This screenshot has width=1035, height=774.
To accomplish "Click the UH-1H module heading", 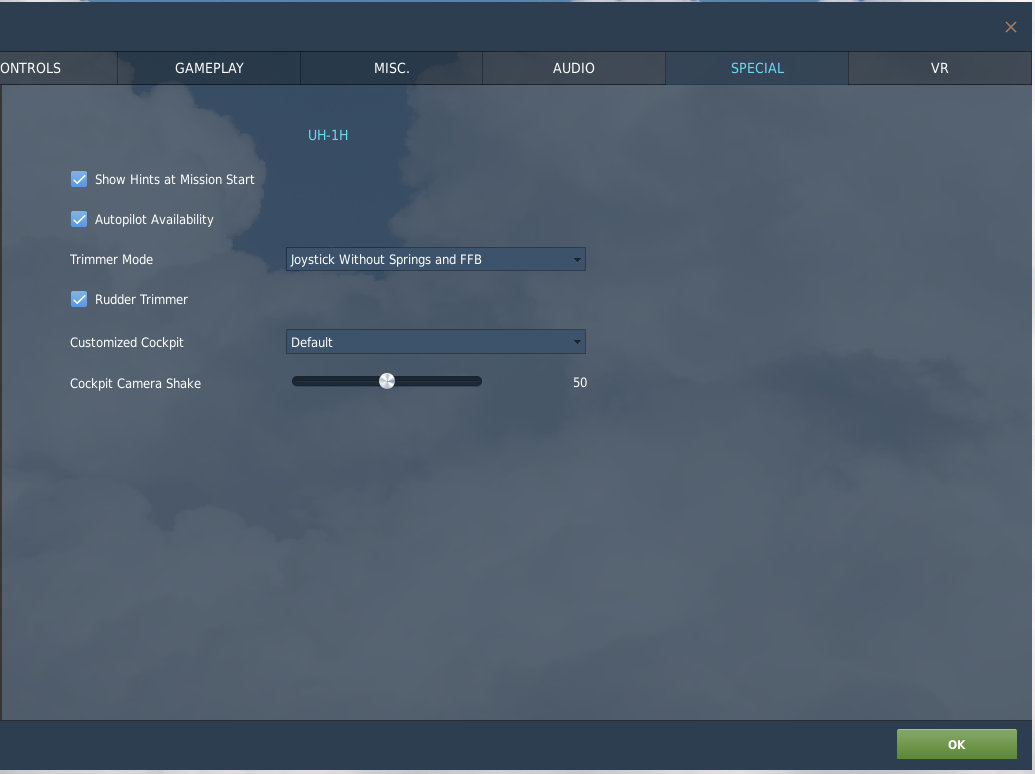I will [x=328, y=135].
